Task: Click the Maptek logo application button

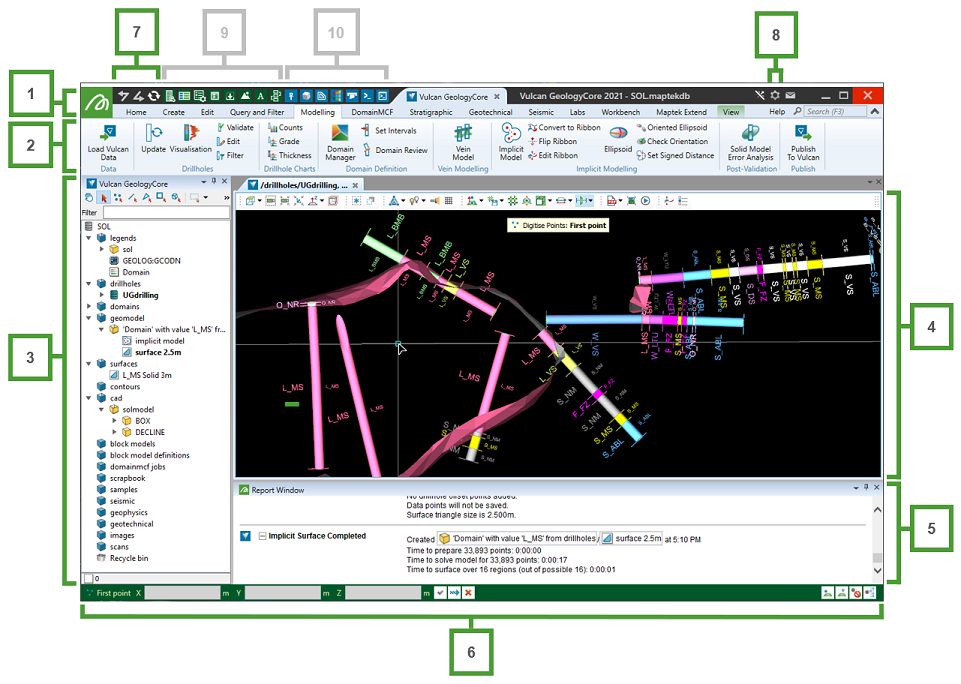Action: [x=97, y=102]
